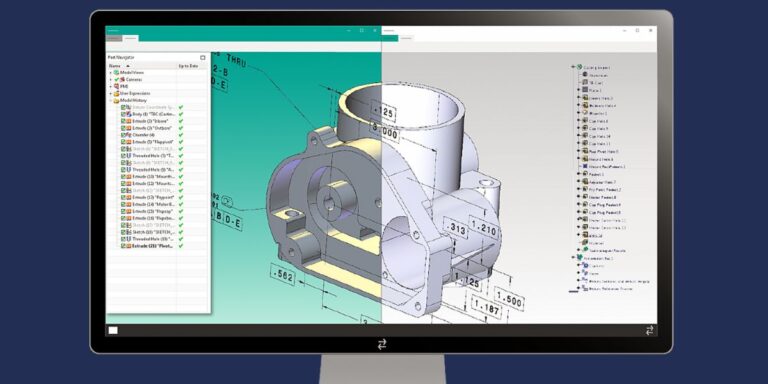Click the Up to Date column header
Image resolution: width=768 pixels, height=384 pixels.
[x=188, y=66]
